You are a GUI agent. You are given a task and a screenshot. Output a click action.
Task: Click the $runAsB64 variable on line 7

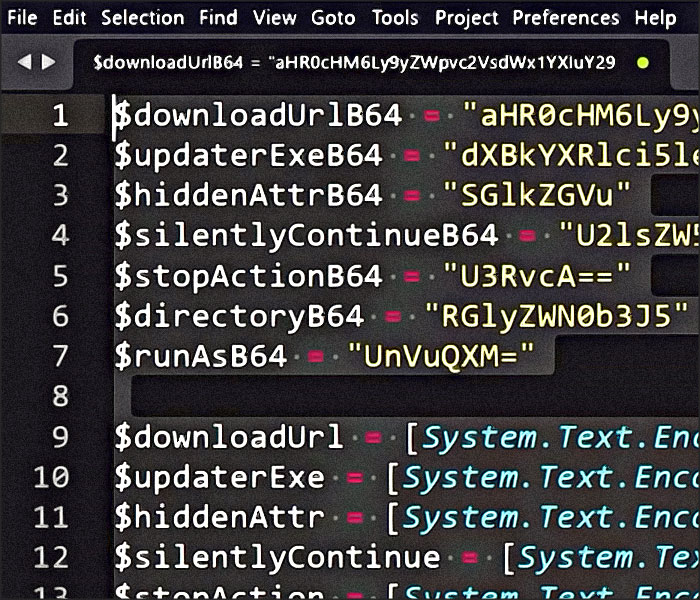coord(200,356)
